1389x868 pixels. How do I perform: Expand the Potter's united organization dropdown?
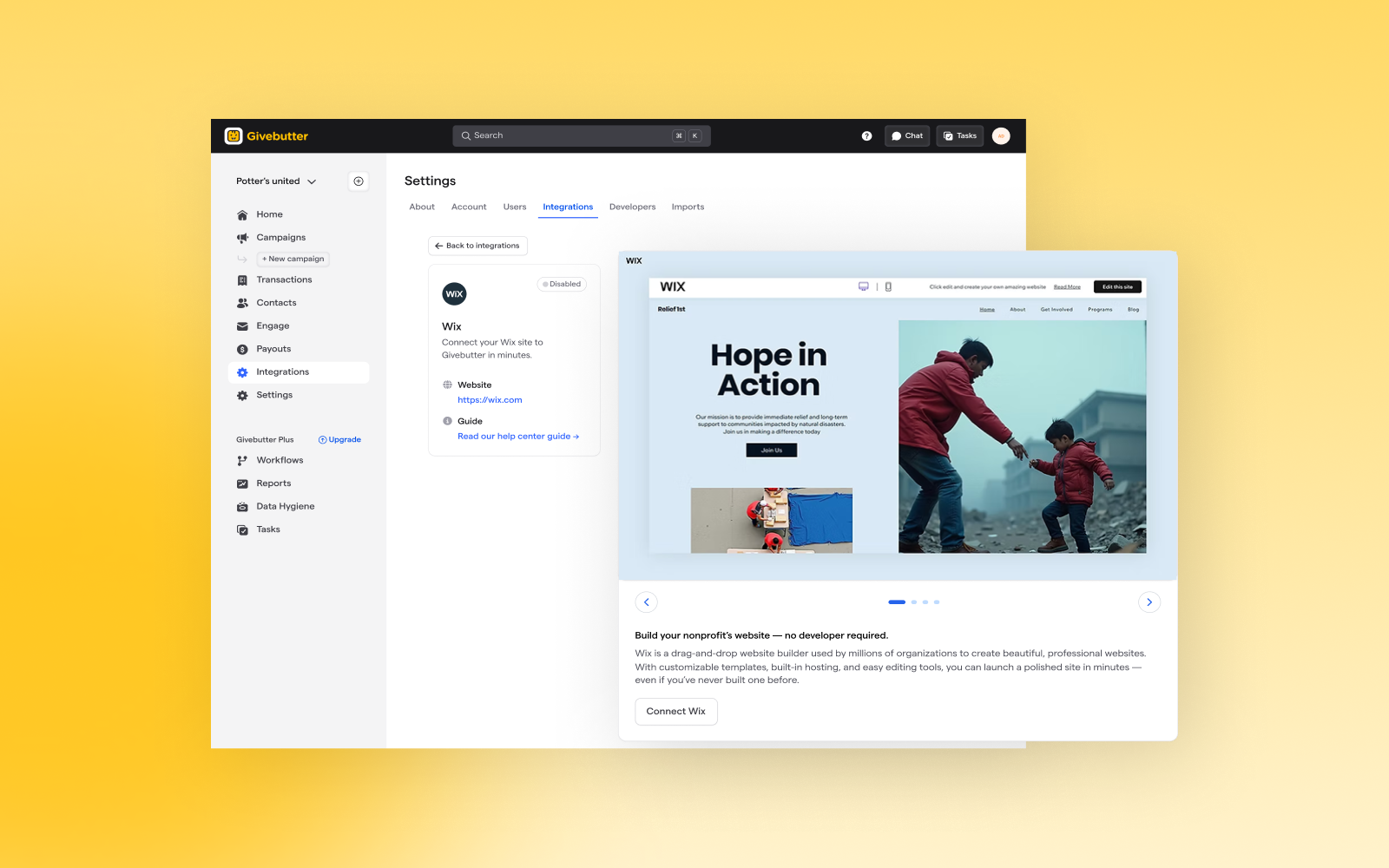pyautogui.click(x=276, y=181)
